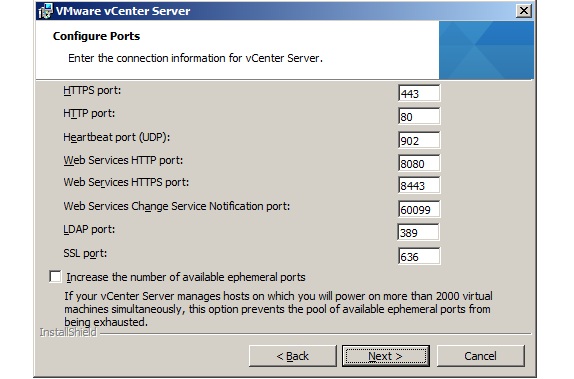Focus the Web Services HTTPS port field
This screenshot has width=574, height=379.
[x=419, y=186]
